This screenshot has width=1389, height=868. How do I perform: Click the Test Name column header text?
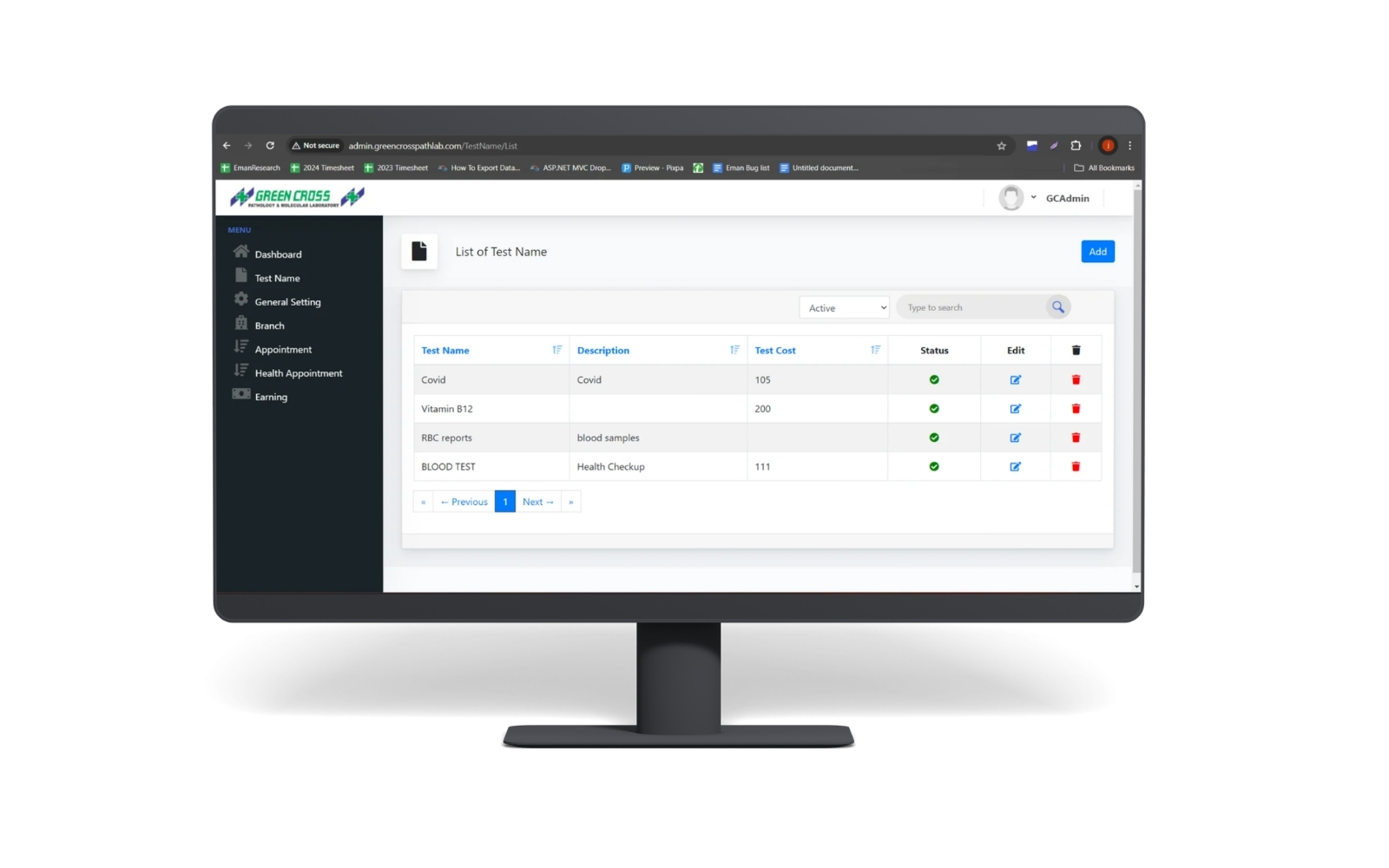[x=445, y=351]
